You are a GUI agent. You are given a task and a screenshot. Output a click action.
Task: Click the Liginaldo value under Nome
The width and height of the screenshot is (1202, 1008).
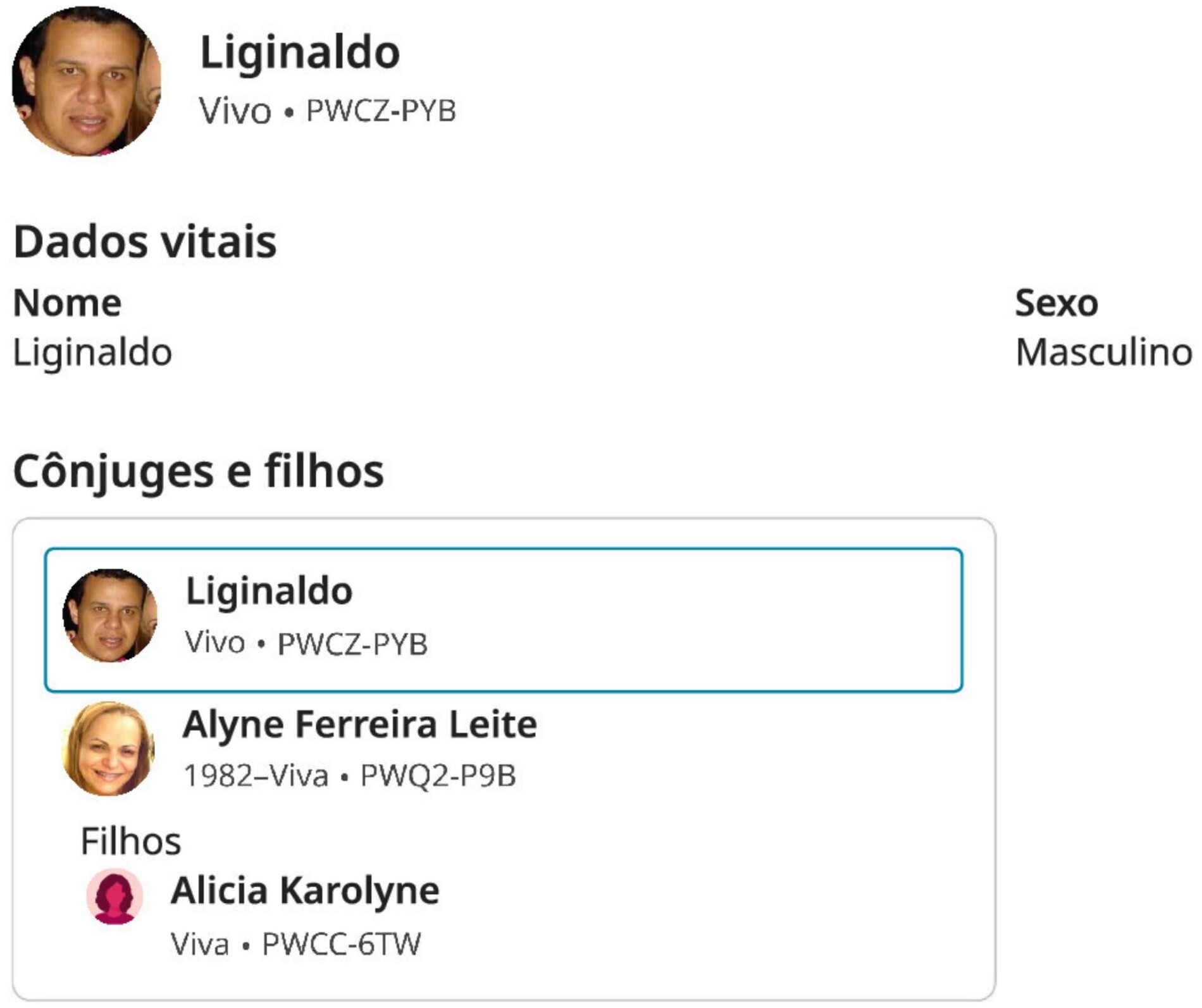click(92, 352)
